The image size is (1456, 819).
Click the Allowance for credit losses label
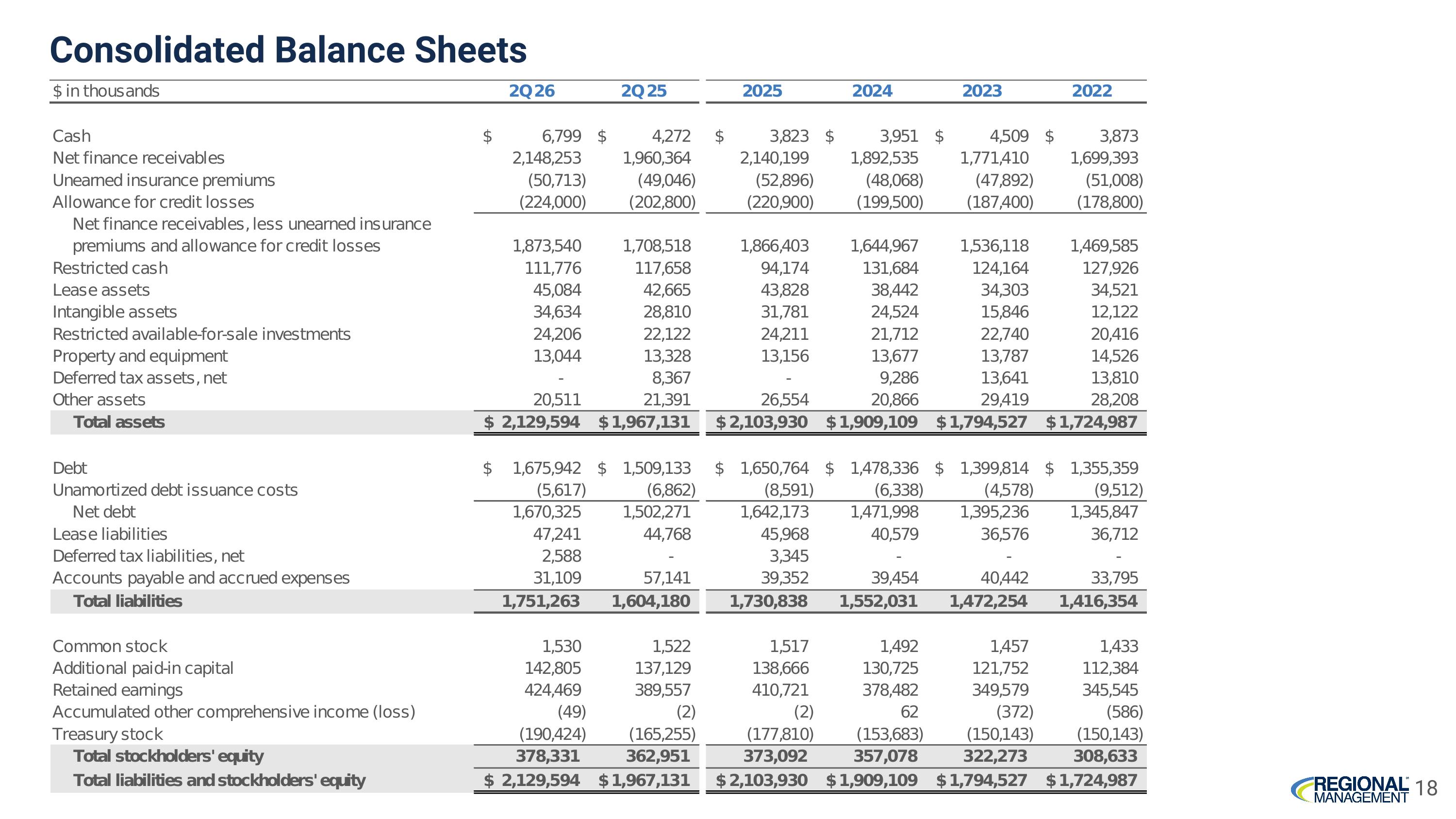[153, 202]
